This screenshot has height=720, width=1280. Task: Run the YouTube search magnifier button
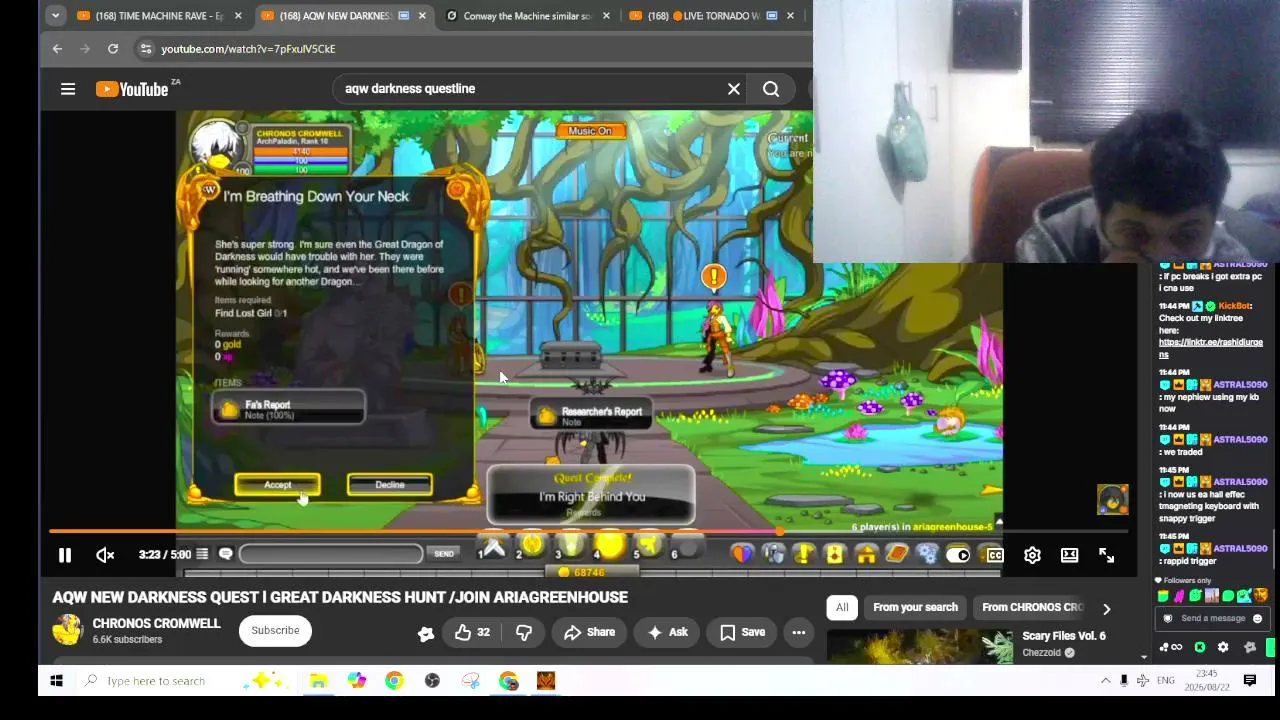click(x=771, y=89)
